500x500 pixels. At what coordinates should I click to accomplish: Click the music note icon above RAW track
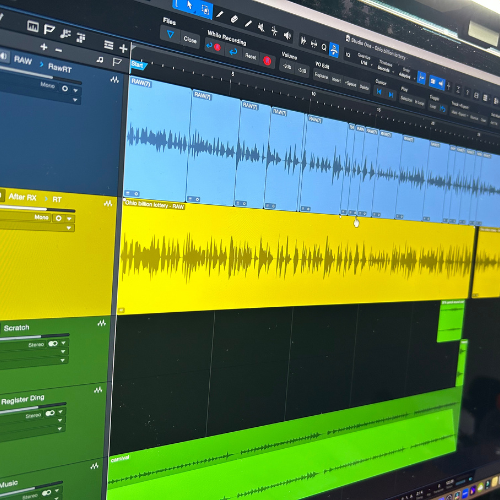[x=100, y=60]
